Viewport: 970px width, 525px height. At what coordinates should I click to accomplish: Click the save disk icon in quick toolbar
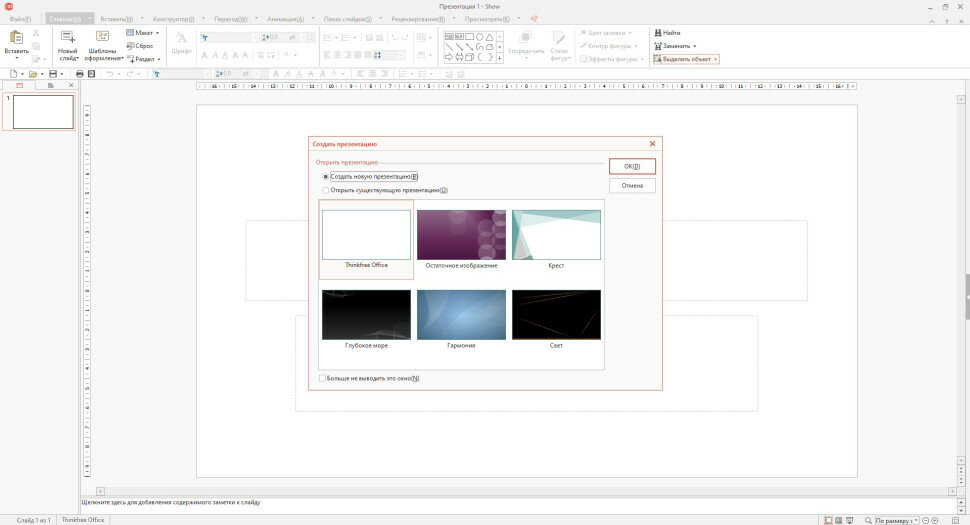(53, 74)
